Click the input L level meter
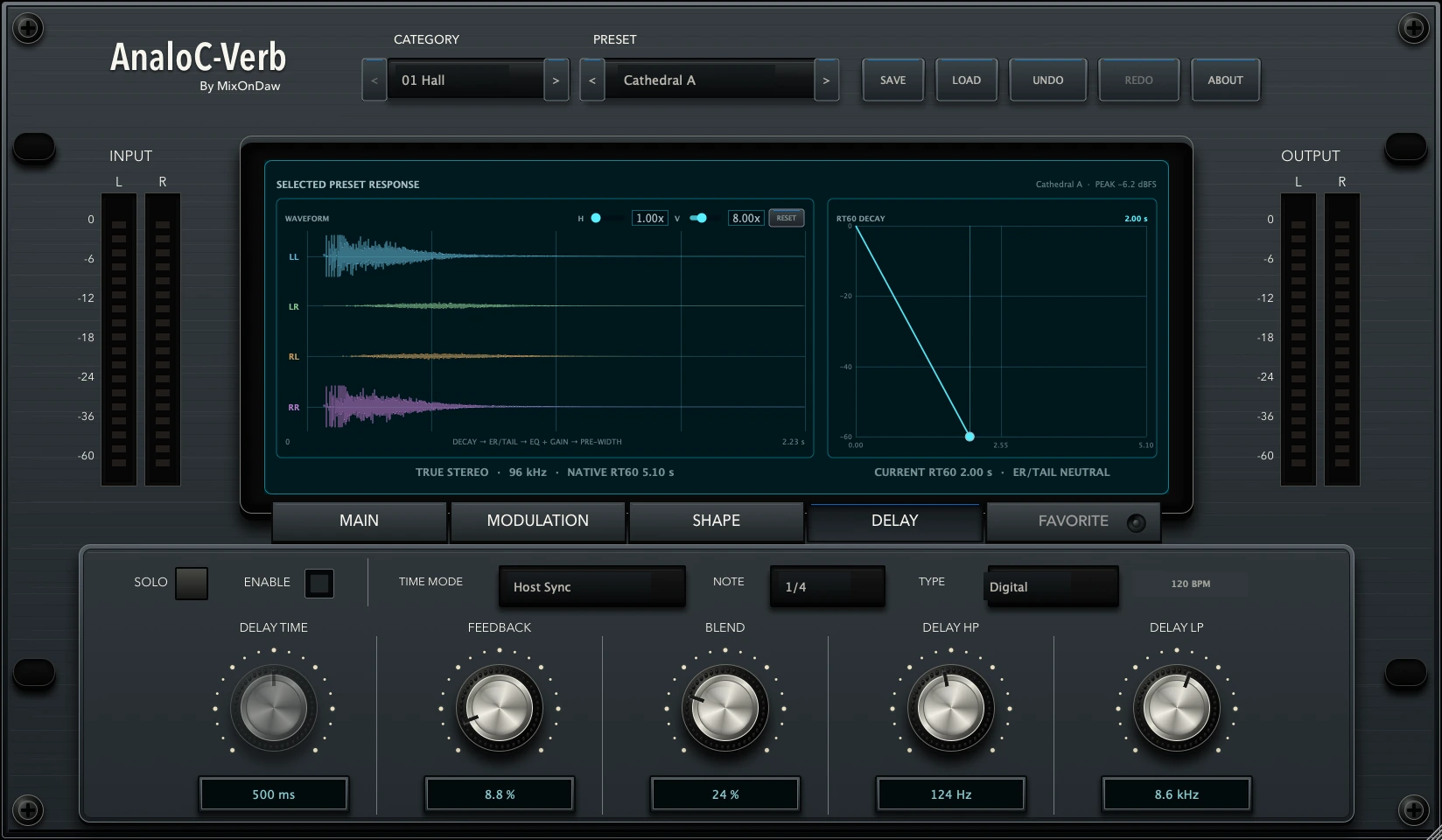Image resolution: width=1442 pixels, height=840 pixels. tap(119, 339)
